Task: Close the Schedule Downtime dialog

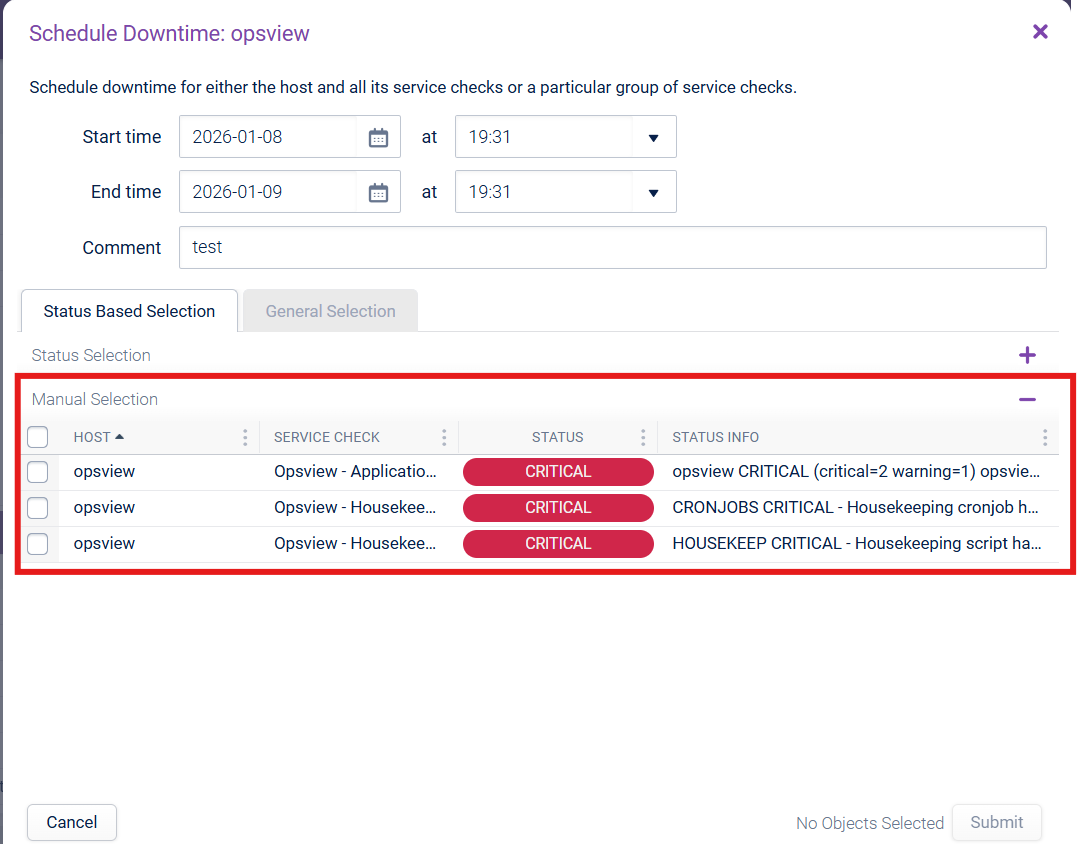Action: 1040,32
